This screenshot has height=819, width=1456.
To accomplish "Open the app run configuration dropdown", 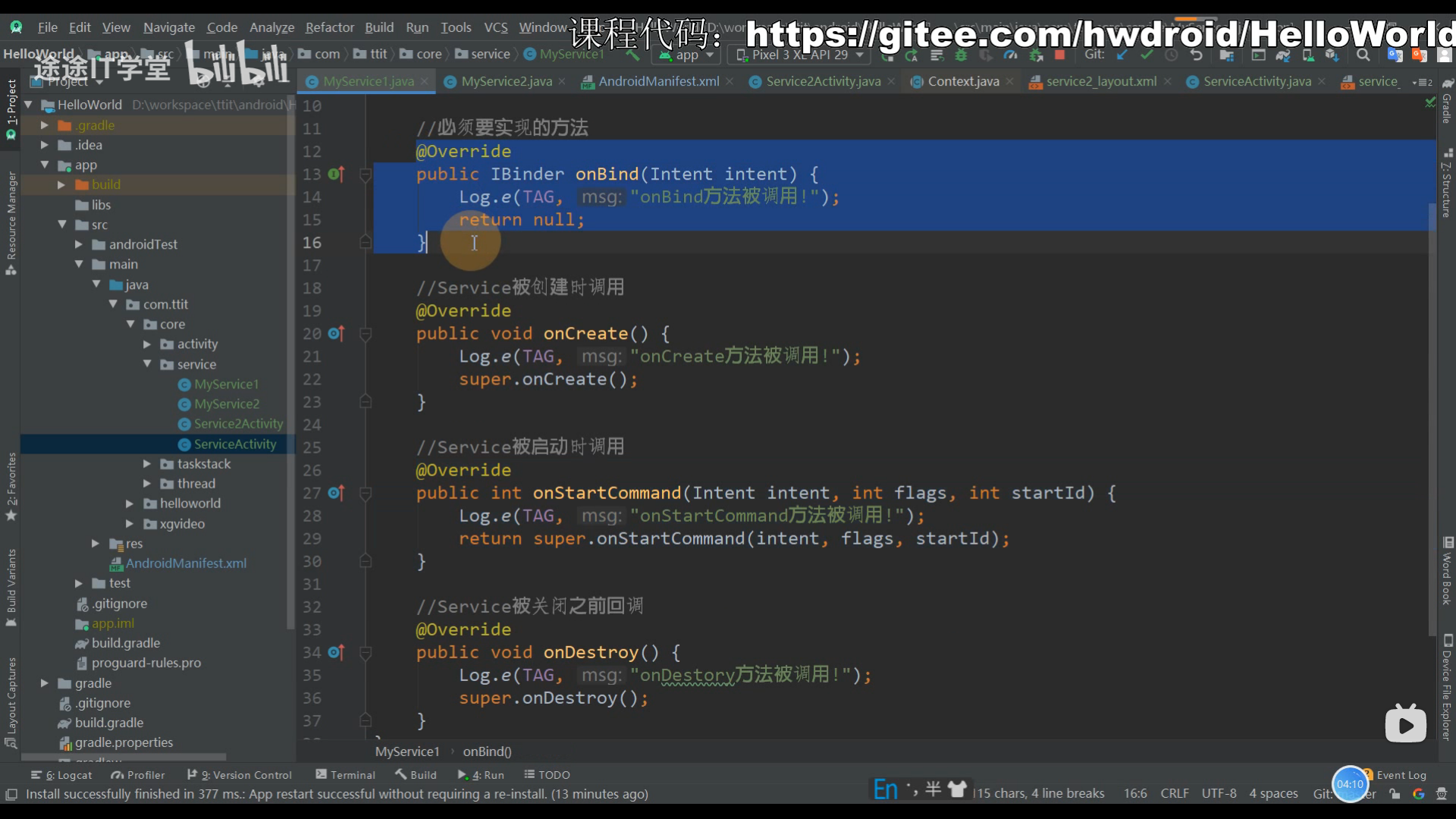I will click(686, 55).
